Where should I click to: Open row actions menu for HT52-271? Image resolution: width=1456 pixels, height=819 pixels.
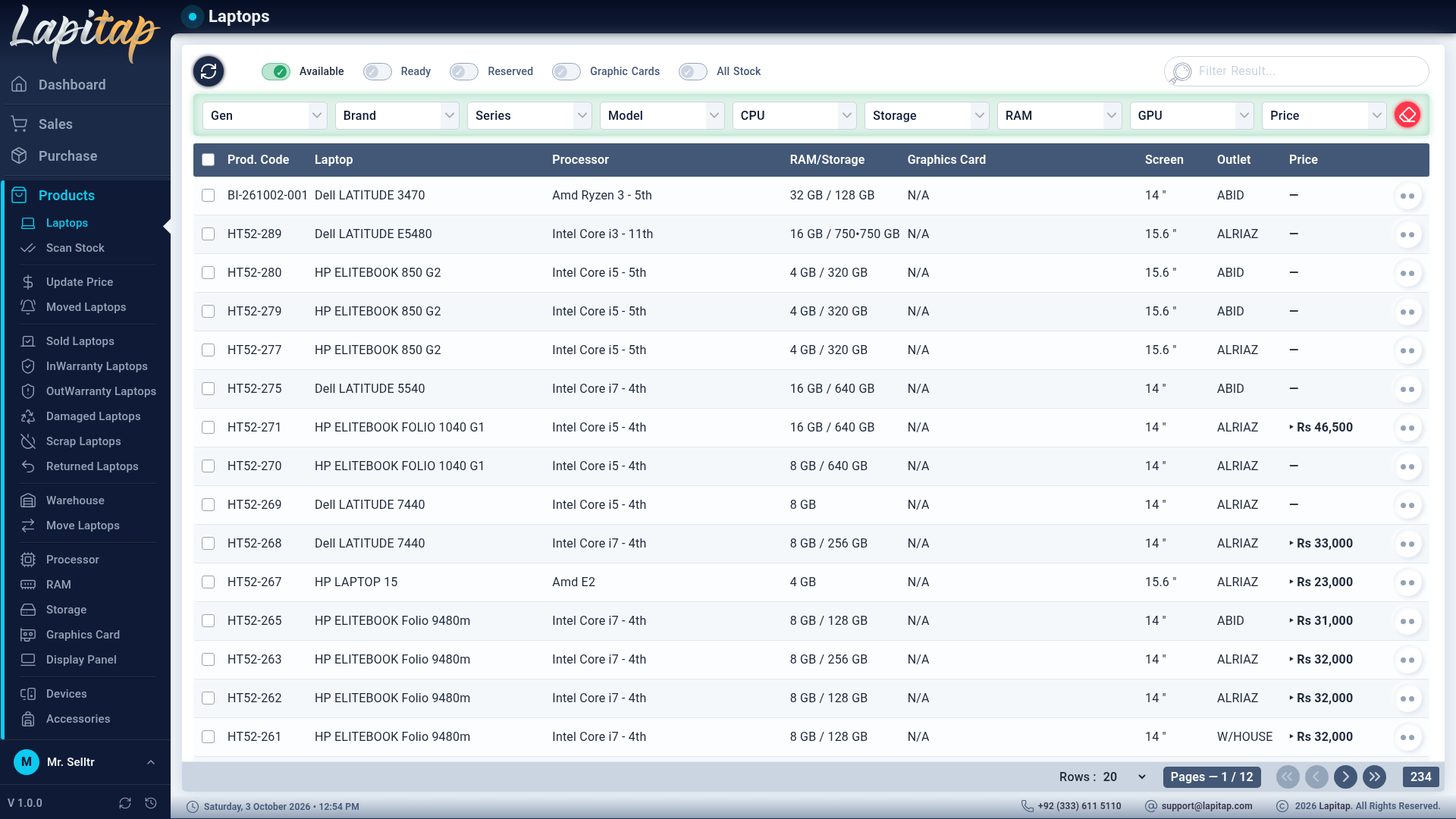(x=1407, y=428)
